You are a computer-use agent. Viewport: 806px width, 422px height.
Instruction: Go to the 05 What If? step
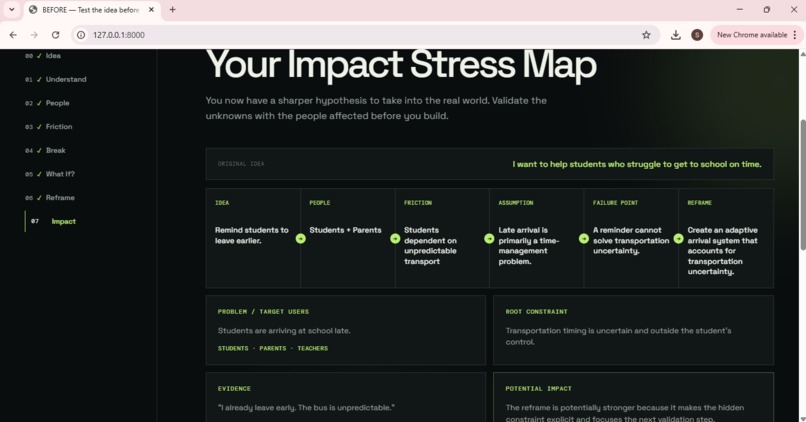click(x=50, y=174)
